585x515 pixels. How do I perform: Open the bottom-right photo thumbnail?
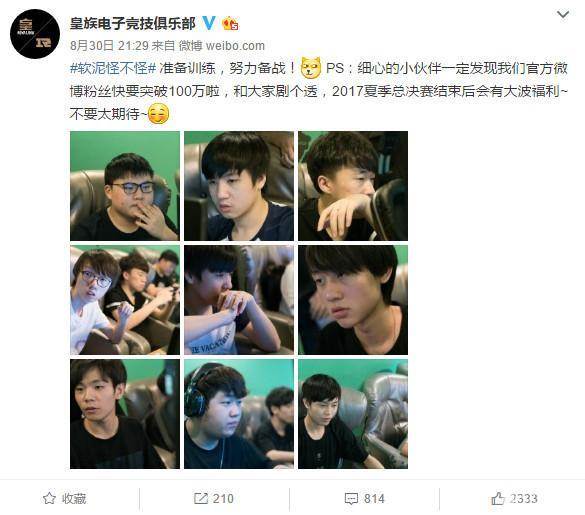pyautogui.click(x=353, y=414)
